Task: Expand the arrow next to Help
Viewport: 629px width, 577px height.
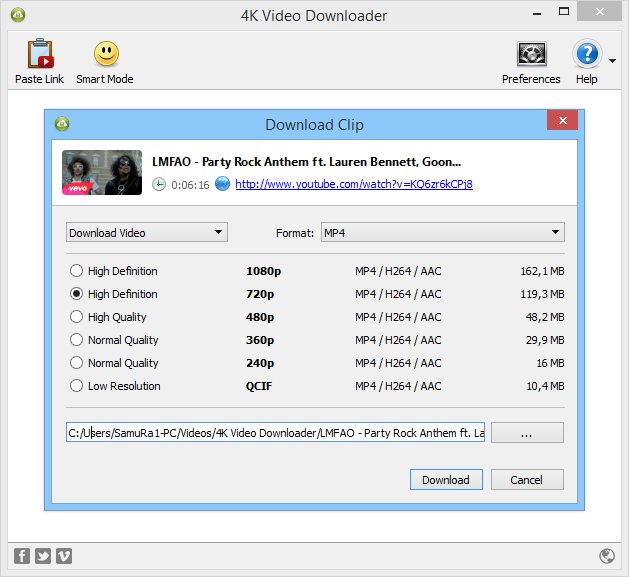Action: (x=612, y=61)
